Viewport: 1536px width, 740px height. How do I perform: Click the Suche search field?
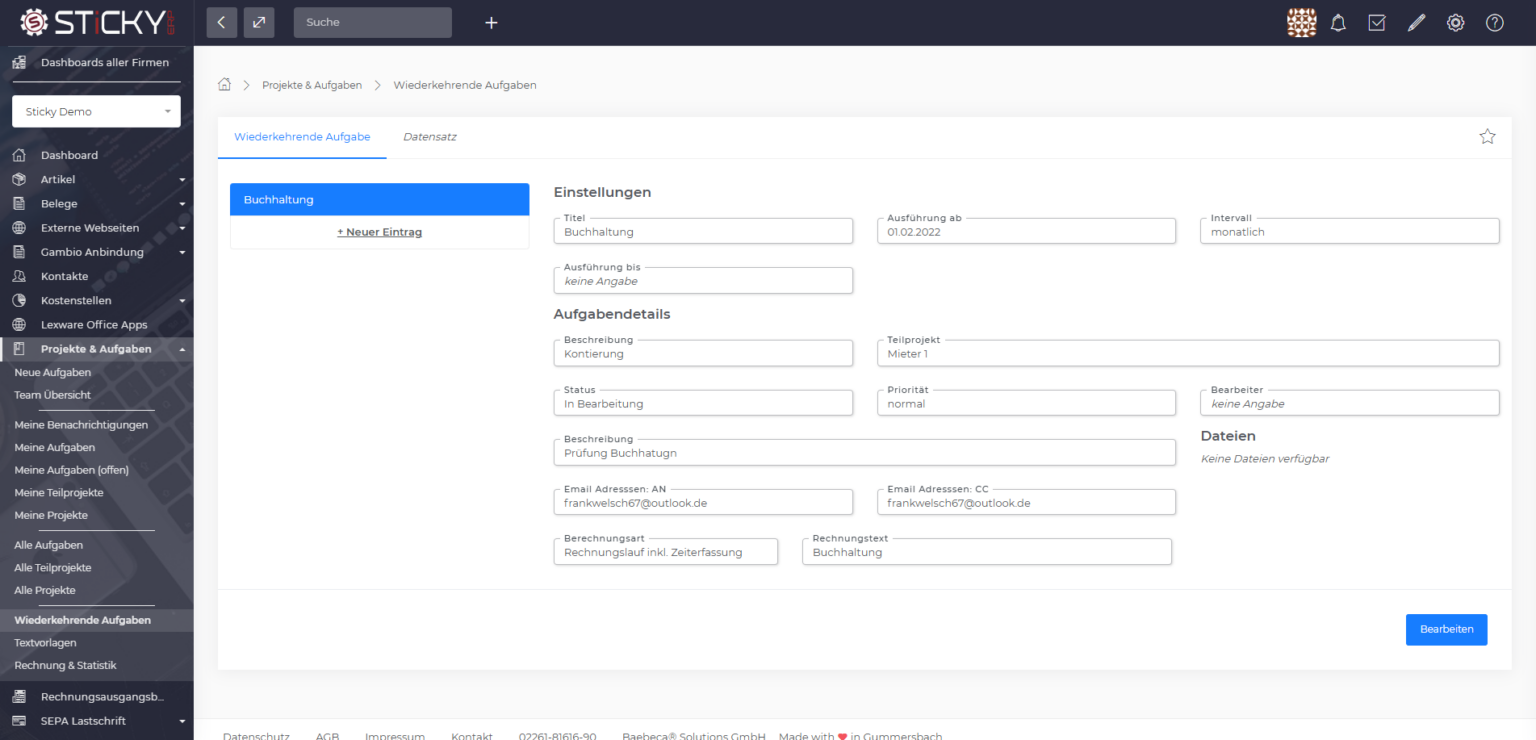coord(372,22)
